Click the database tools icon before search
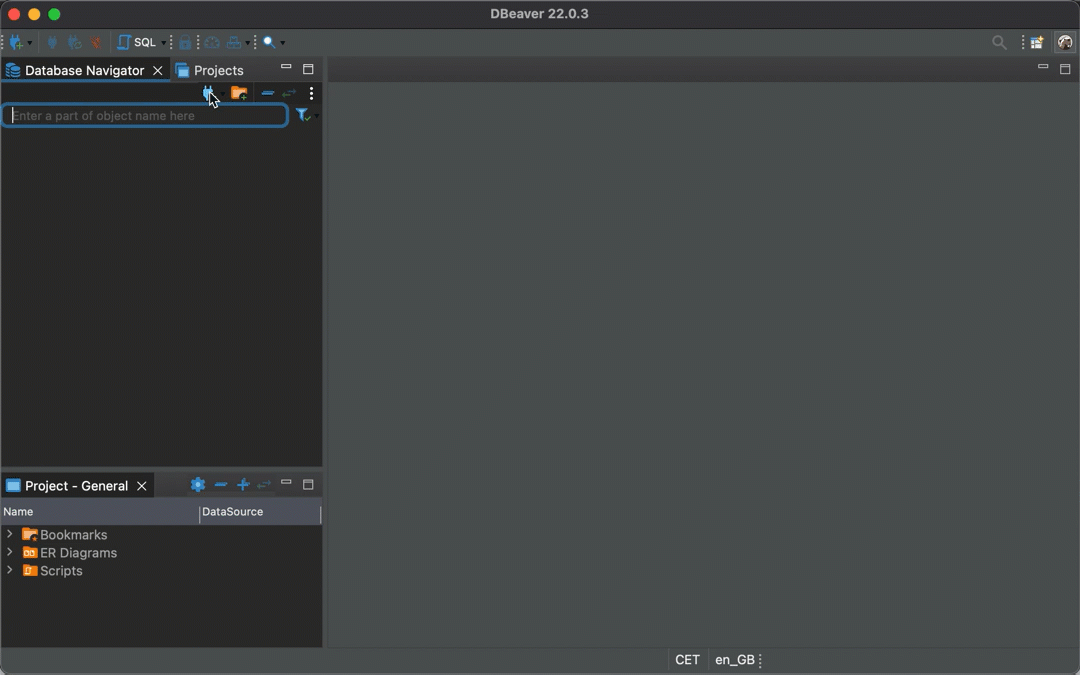This screenshot has height=675, width=1080. click(x=234, y=42)
